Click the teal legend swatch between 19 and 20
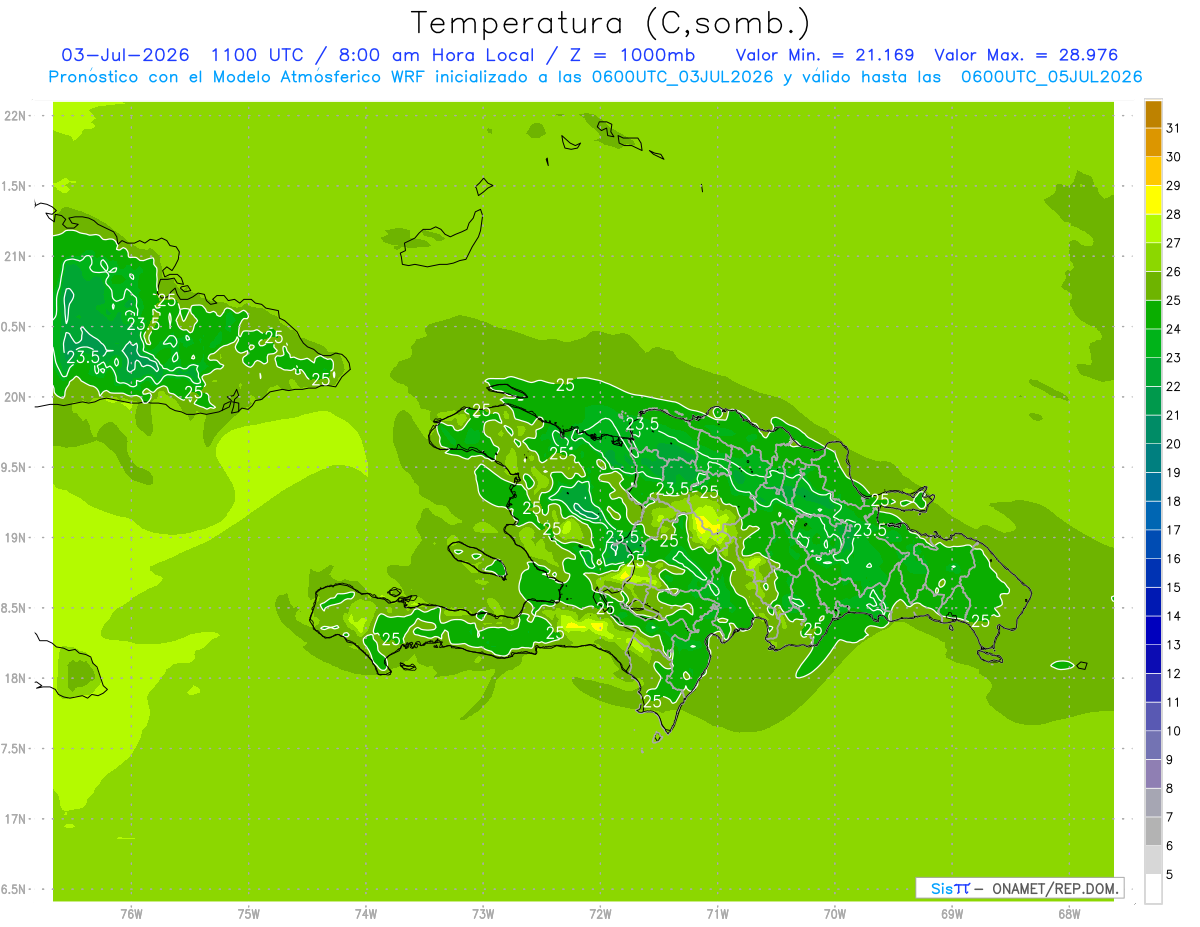 click(1153, 458)
